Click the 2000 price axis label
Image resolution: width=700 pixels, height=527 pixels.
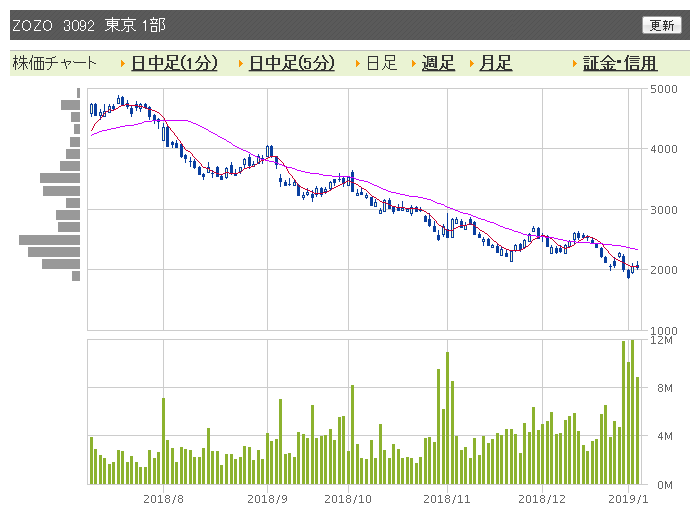click(663, 270)
